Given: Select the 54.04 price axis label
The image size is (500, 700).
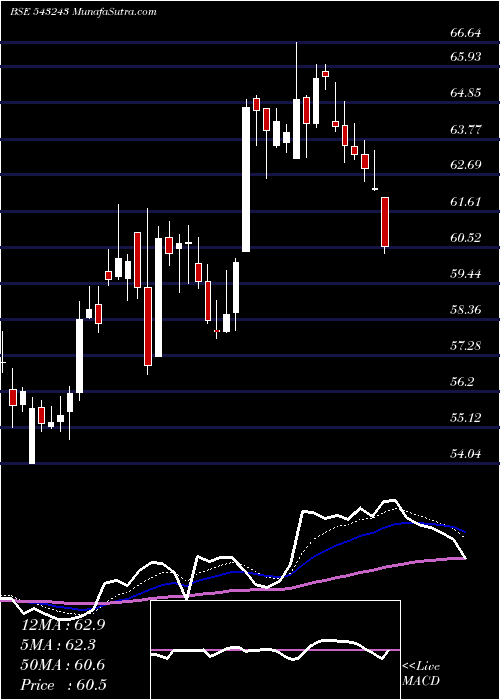Looking at the screenshot, I should pyautogui.click(x=466, y=454).
